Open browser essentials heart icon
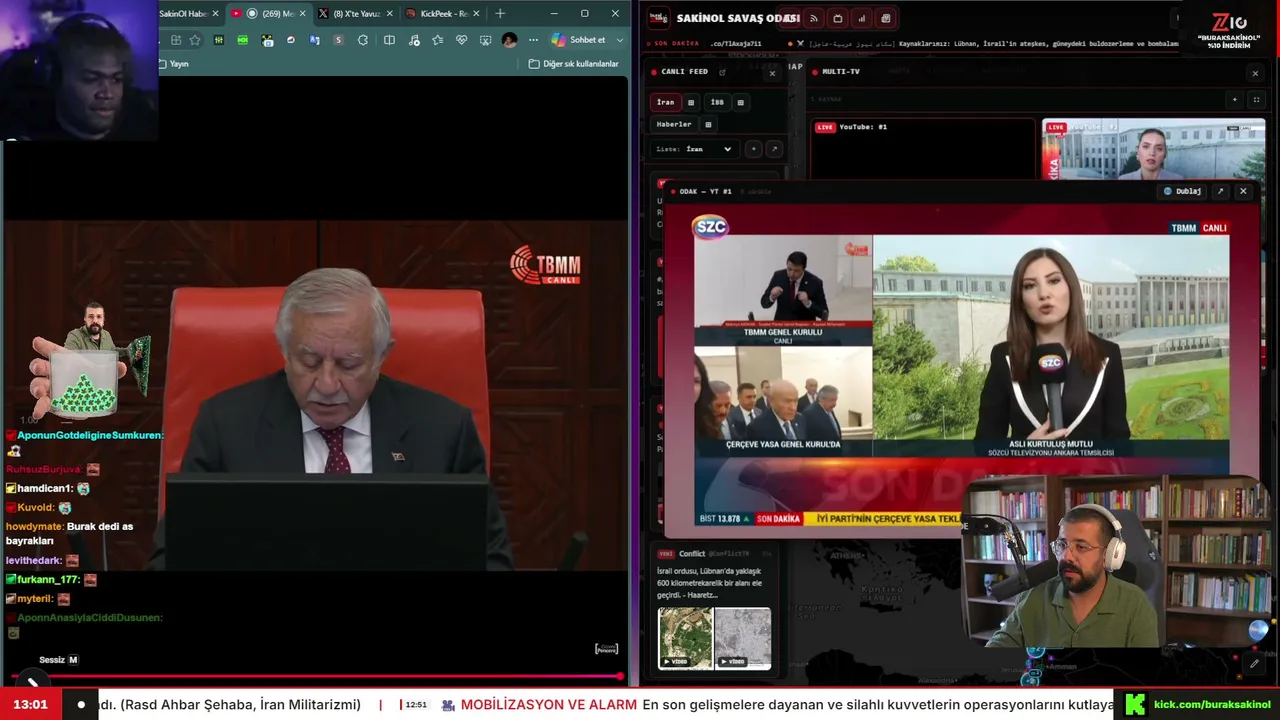The height and width of the screenshot is (720, 1280). 461,40
